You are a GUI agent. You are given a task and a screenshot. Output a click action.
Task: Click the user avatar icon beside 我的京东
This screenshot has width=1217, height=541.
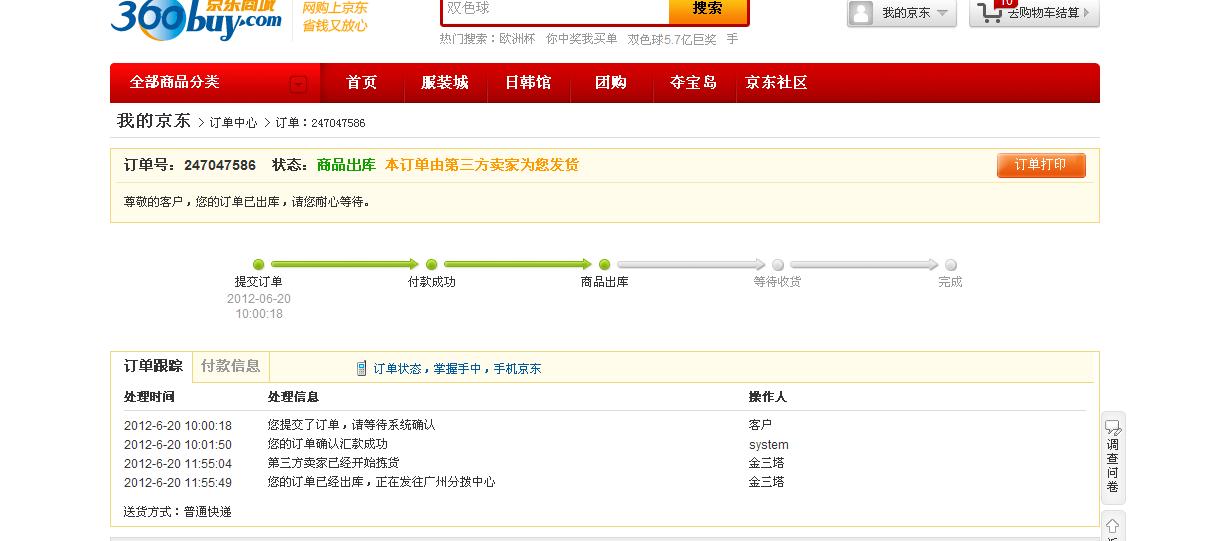click(x=860, y=13)
